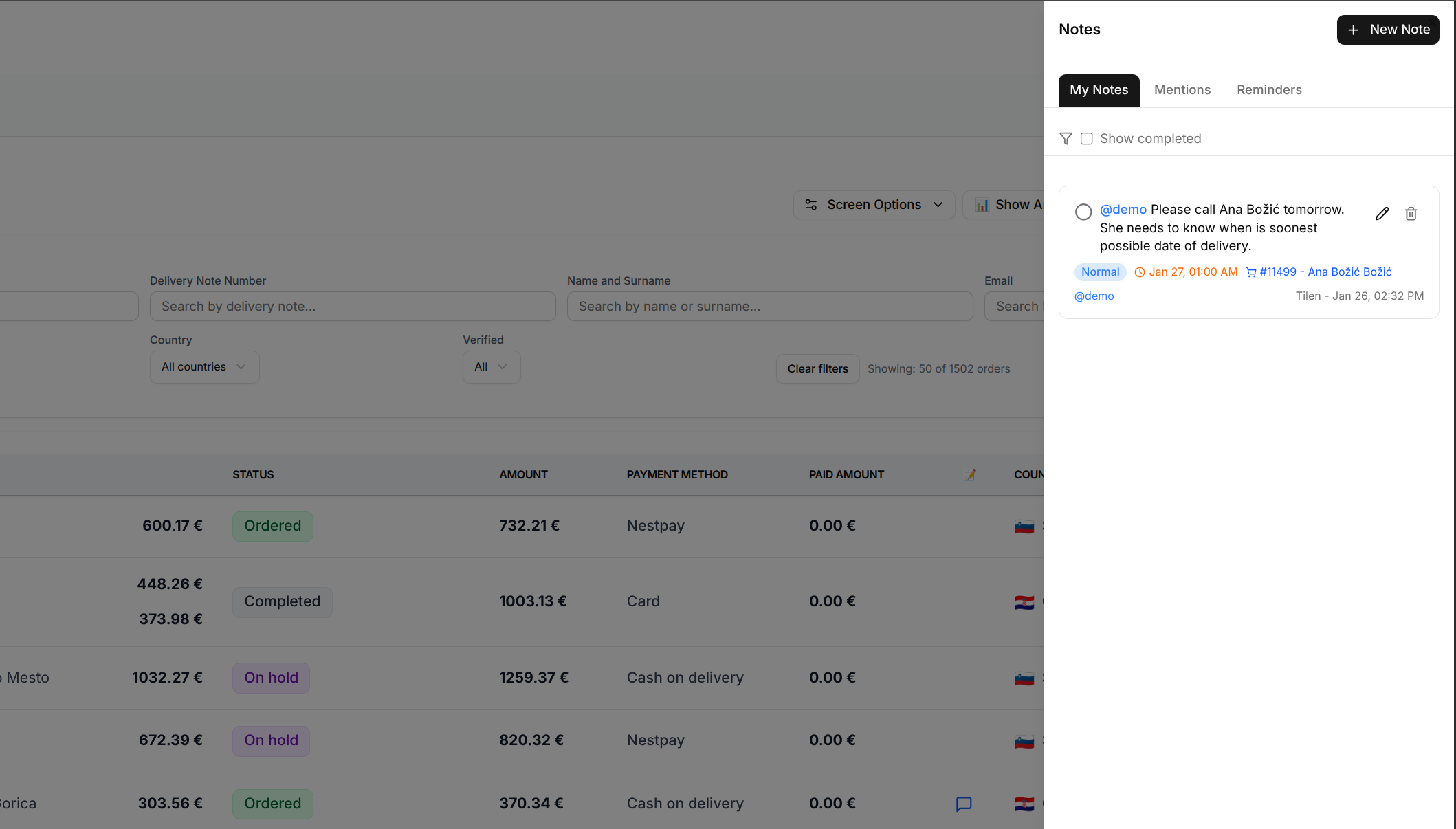Click the New Note button
Screen dimensions: 1456x829
point(1387,30)
